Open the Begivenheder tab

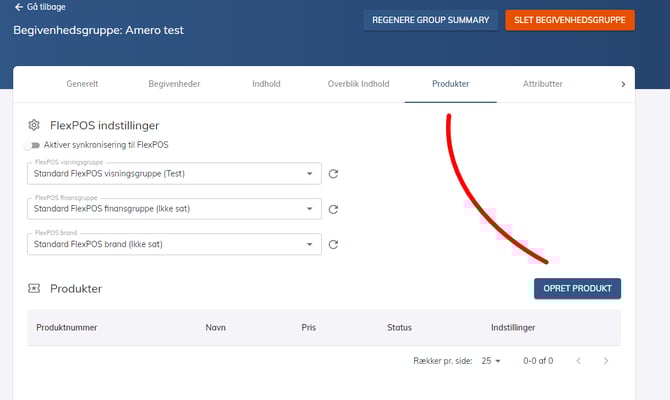(x=175, y=84)
